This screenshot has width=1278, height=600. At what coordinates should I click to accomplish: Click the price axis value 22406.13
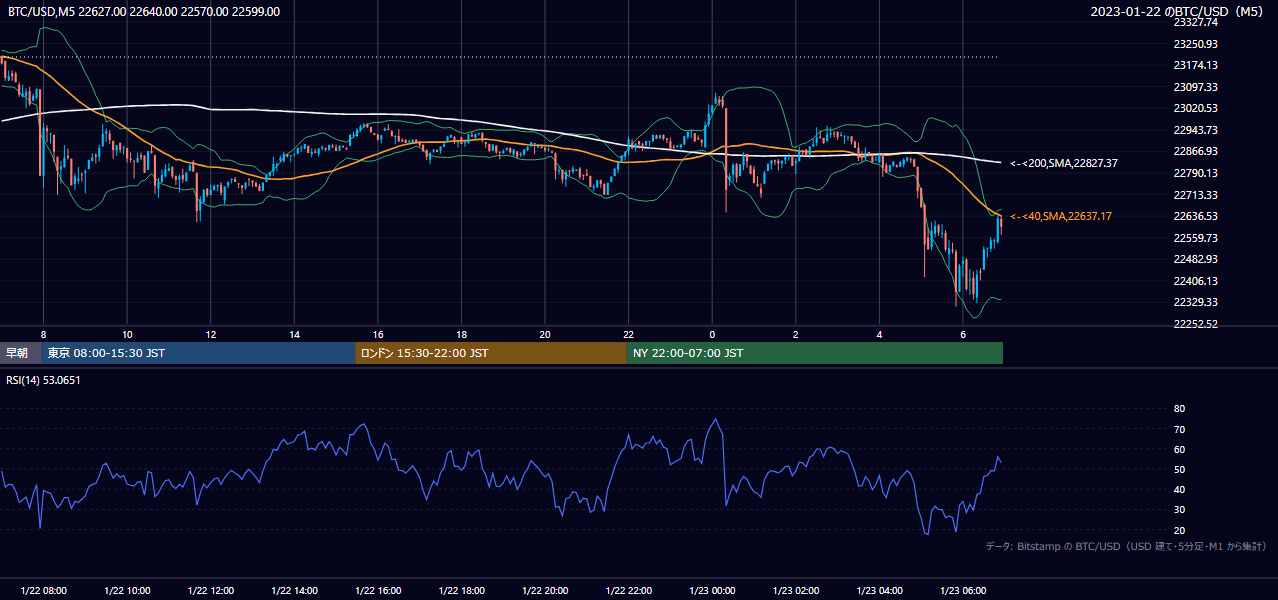click(x=1195, y=281)
